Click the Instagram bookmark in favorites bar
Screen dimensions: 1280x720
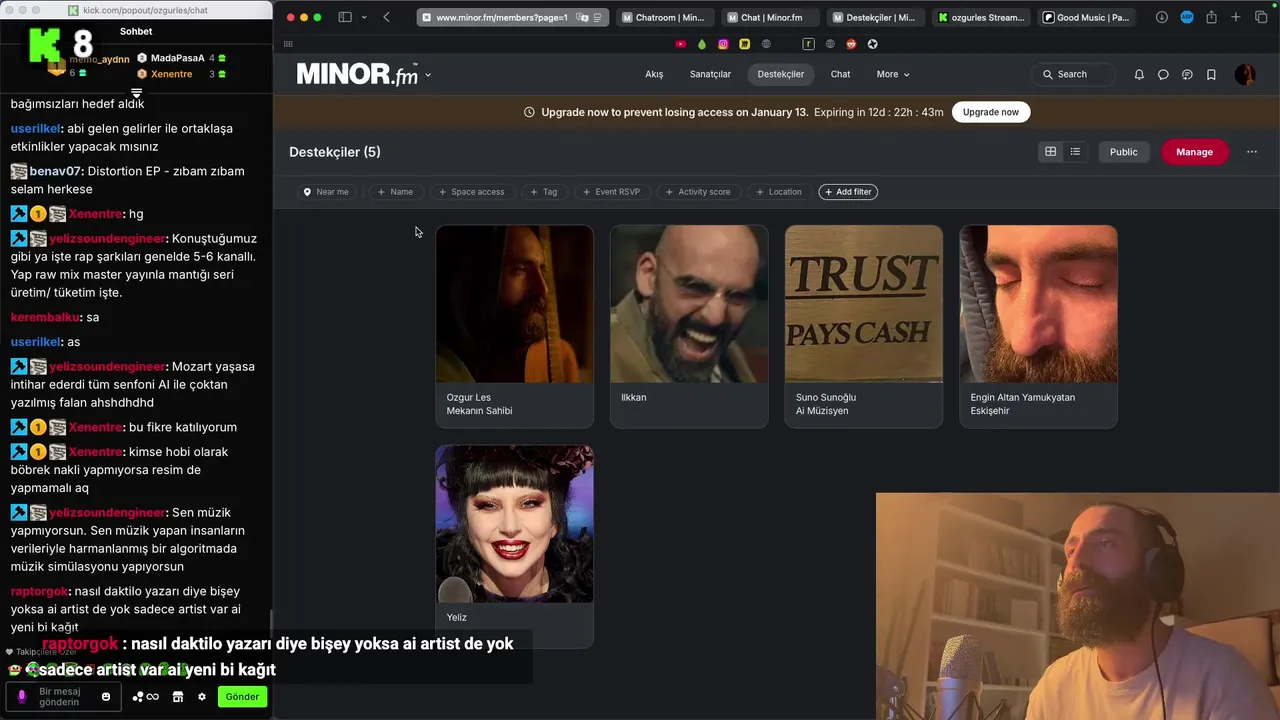click(723, 44)
